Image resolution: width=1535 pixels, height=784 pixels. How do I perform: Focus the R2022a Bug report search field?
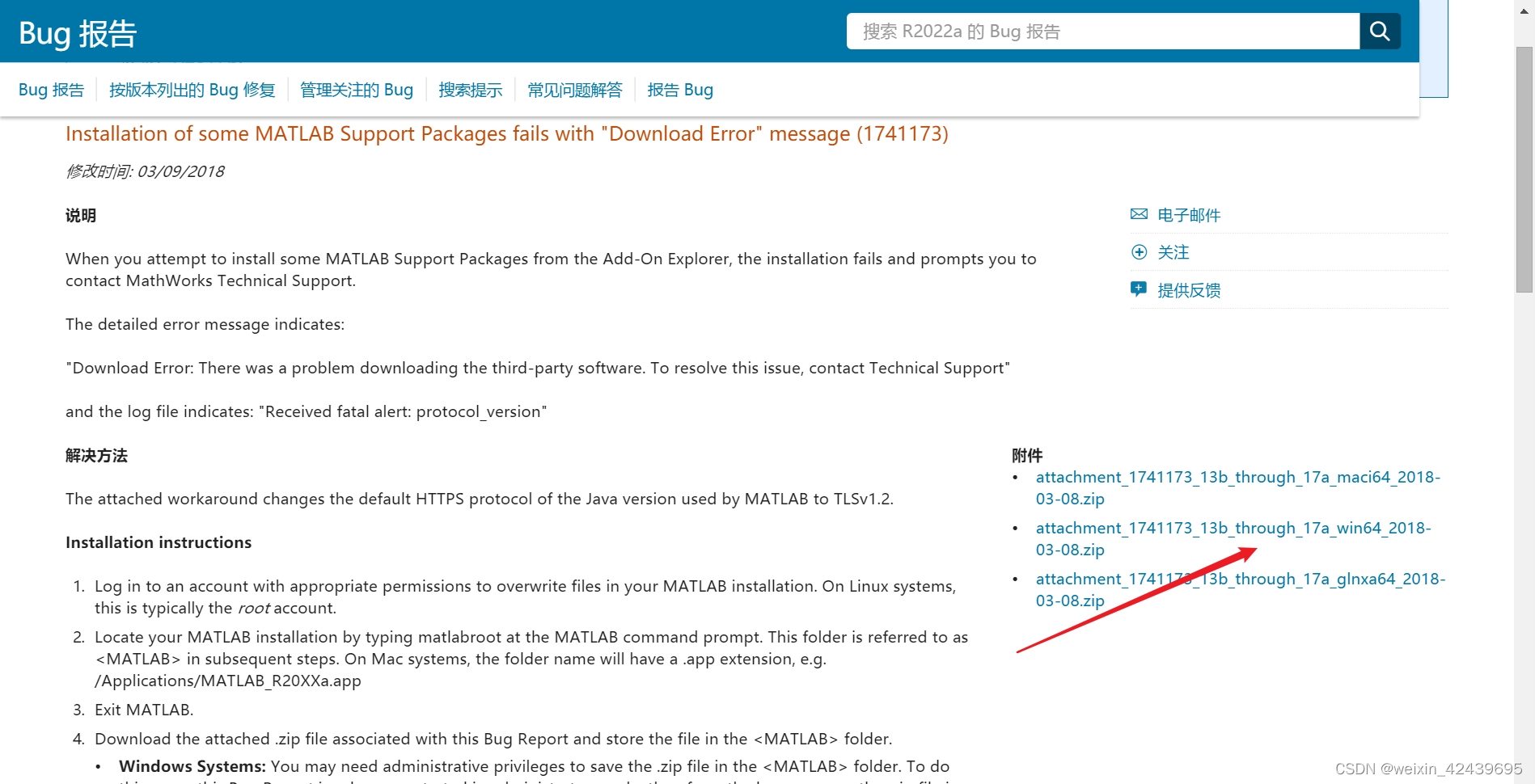click(x=1103, y=32)
